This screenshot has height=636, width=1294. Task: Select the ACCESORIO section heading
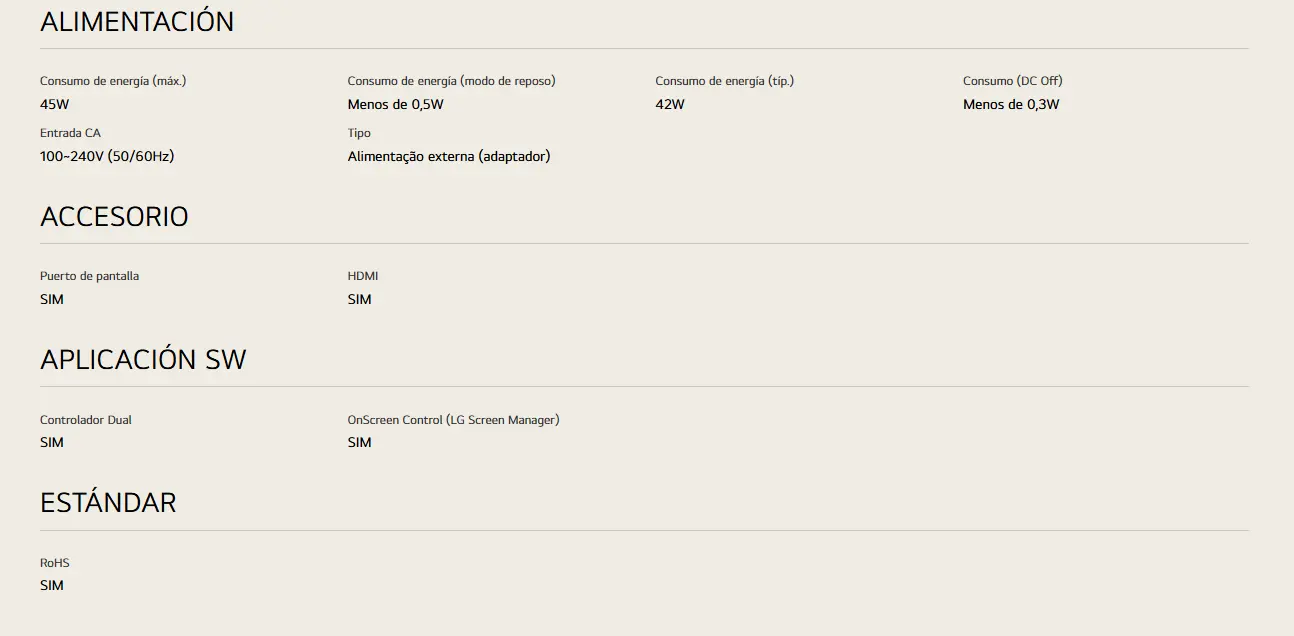114,217
